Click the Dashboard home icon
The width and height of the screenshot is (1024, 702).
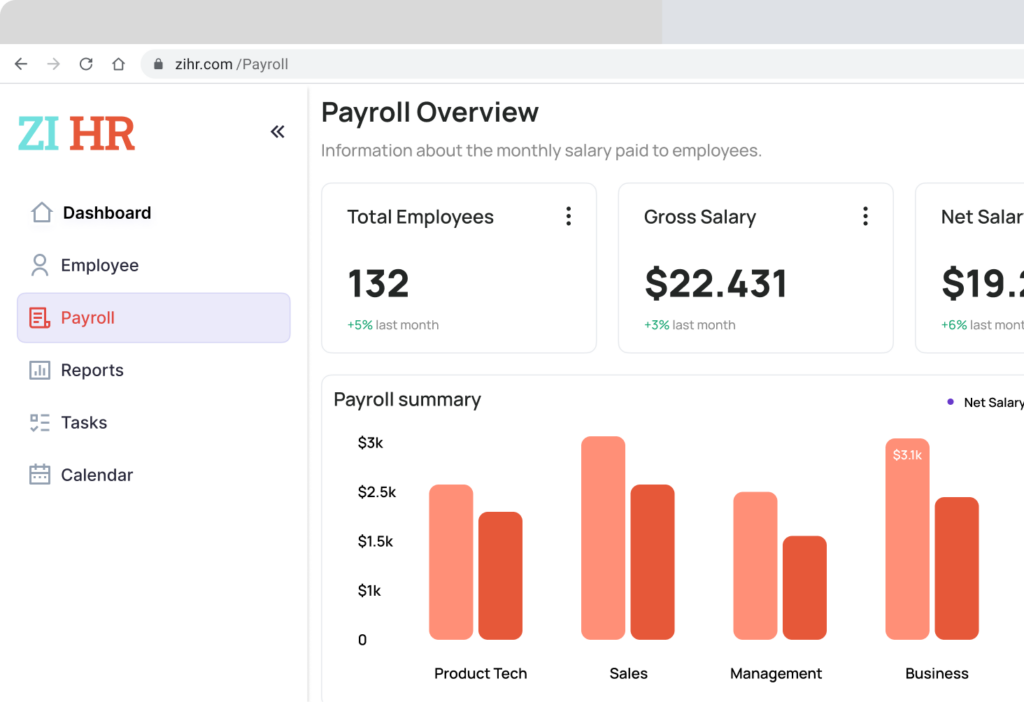[x=41, y=213]
